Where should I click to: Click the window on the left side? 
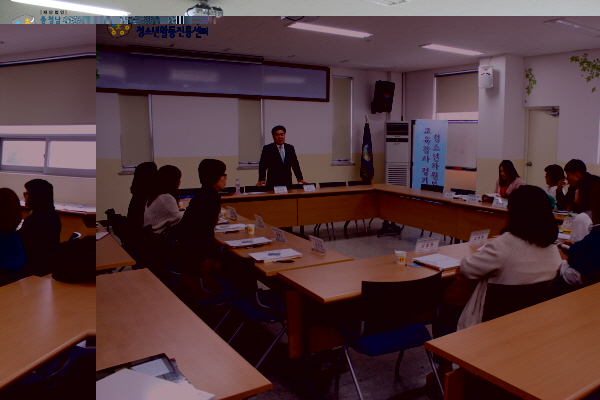click(x=48, y=153)
